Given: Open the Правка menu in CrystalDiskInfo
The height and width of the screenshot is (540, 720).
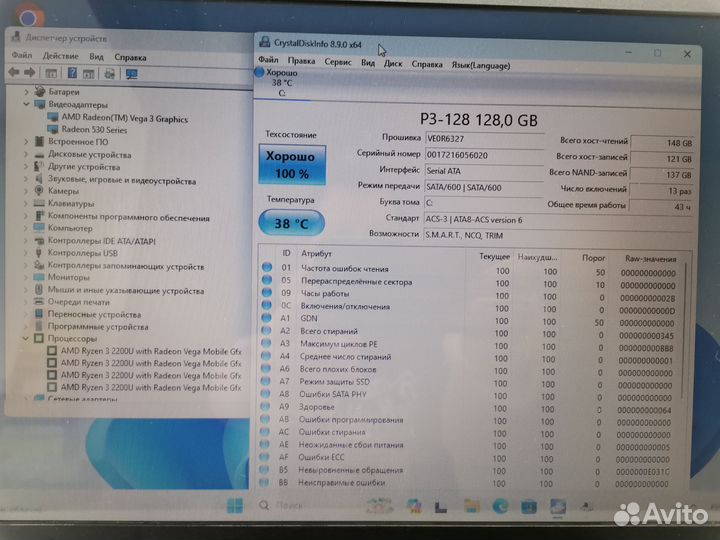Looking at the screenshot, I should (x=301, y=61).
